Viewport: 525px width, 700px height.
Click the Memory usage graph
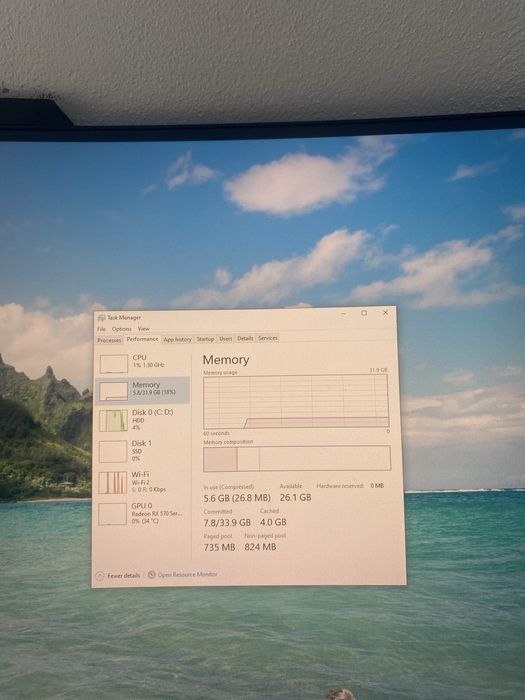tap(296, 402)
